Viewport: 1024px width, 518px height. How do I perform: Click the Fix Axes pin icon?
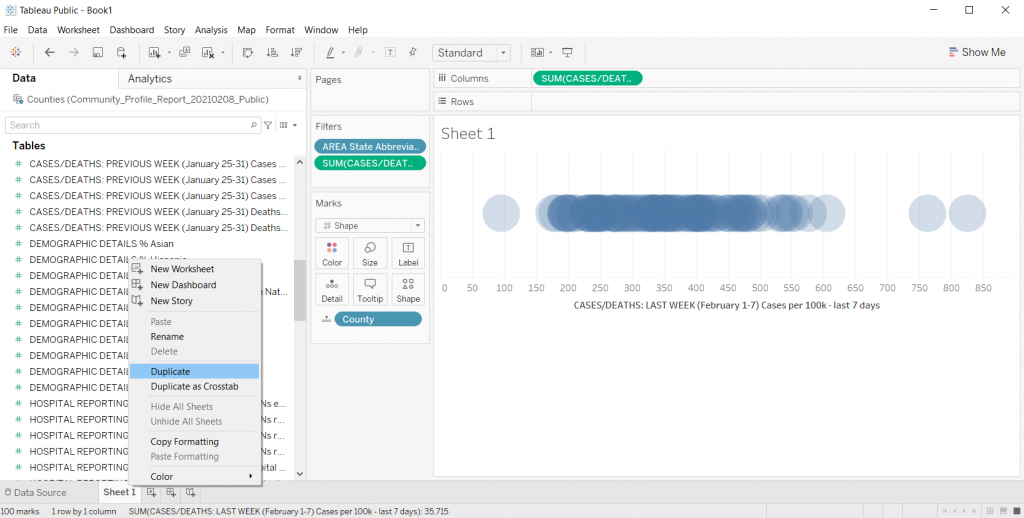click(413, 52)
